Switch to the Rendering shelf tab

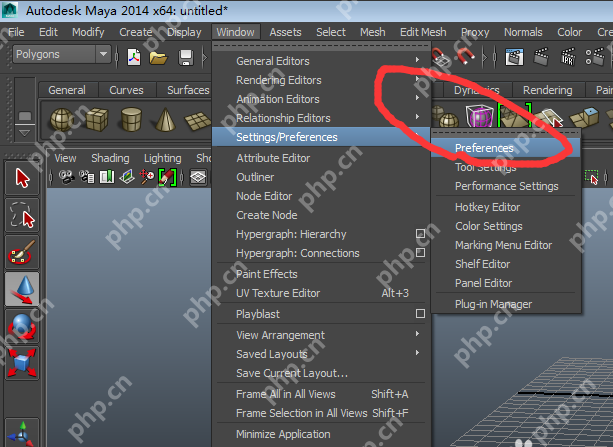547,90
